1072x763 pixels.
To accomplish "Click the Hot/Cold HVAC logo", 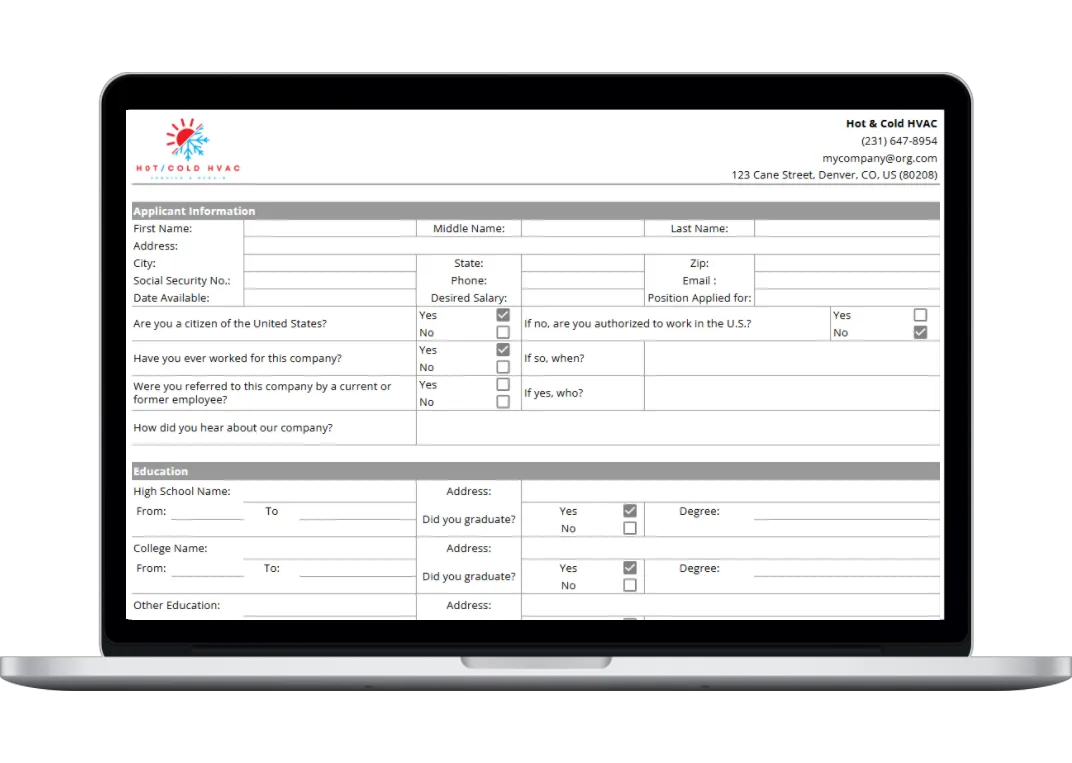I will 188,148.
